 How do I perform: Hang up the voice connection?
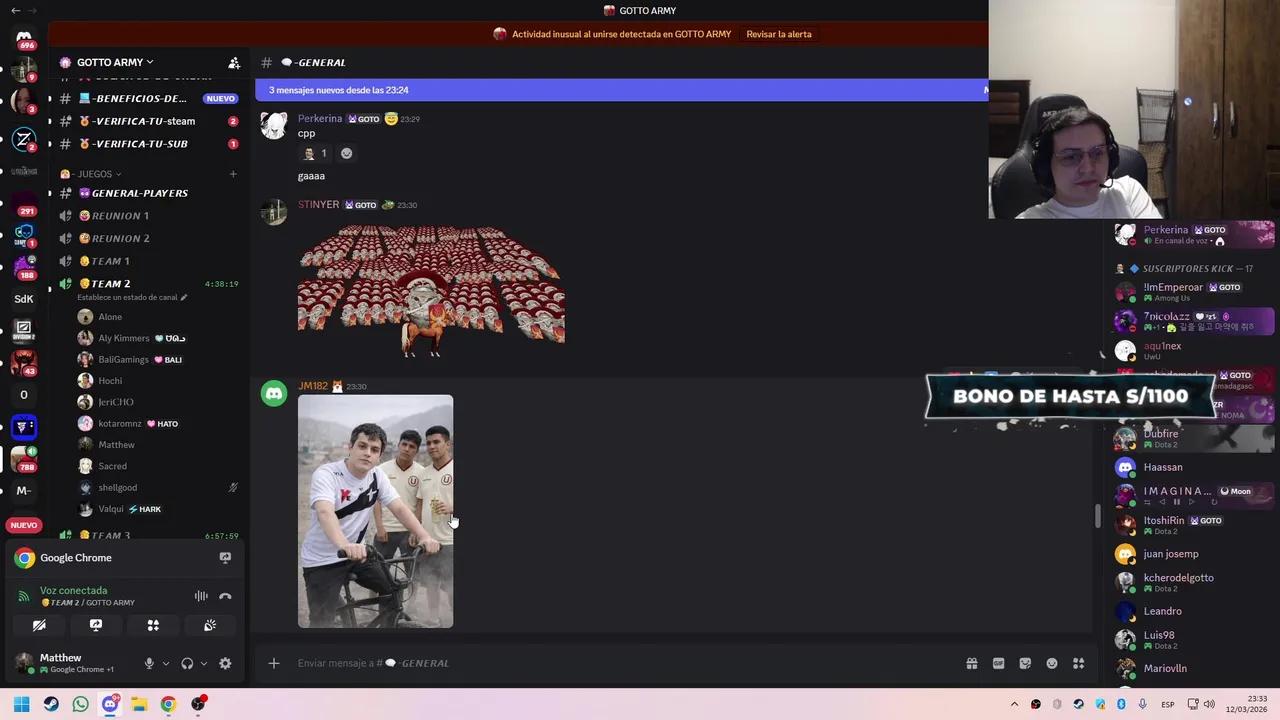pyautogui.click(x=225, y=596)
